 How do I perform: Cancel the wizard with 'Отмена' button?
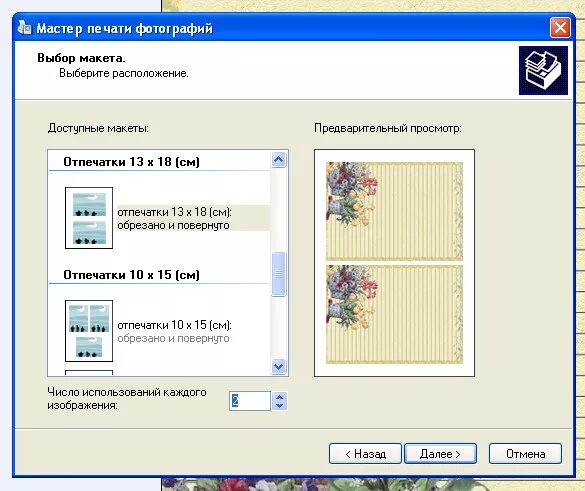525,454
